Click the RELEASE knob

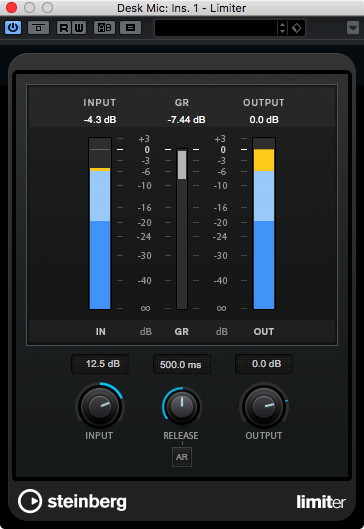[x=181, y=407]
